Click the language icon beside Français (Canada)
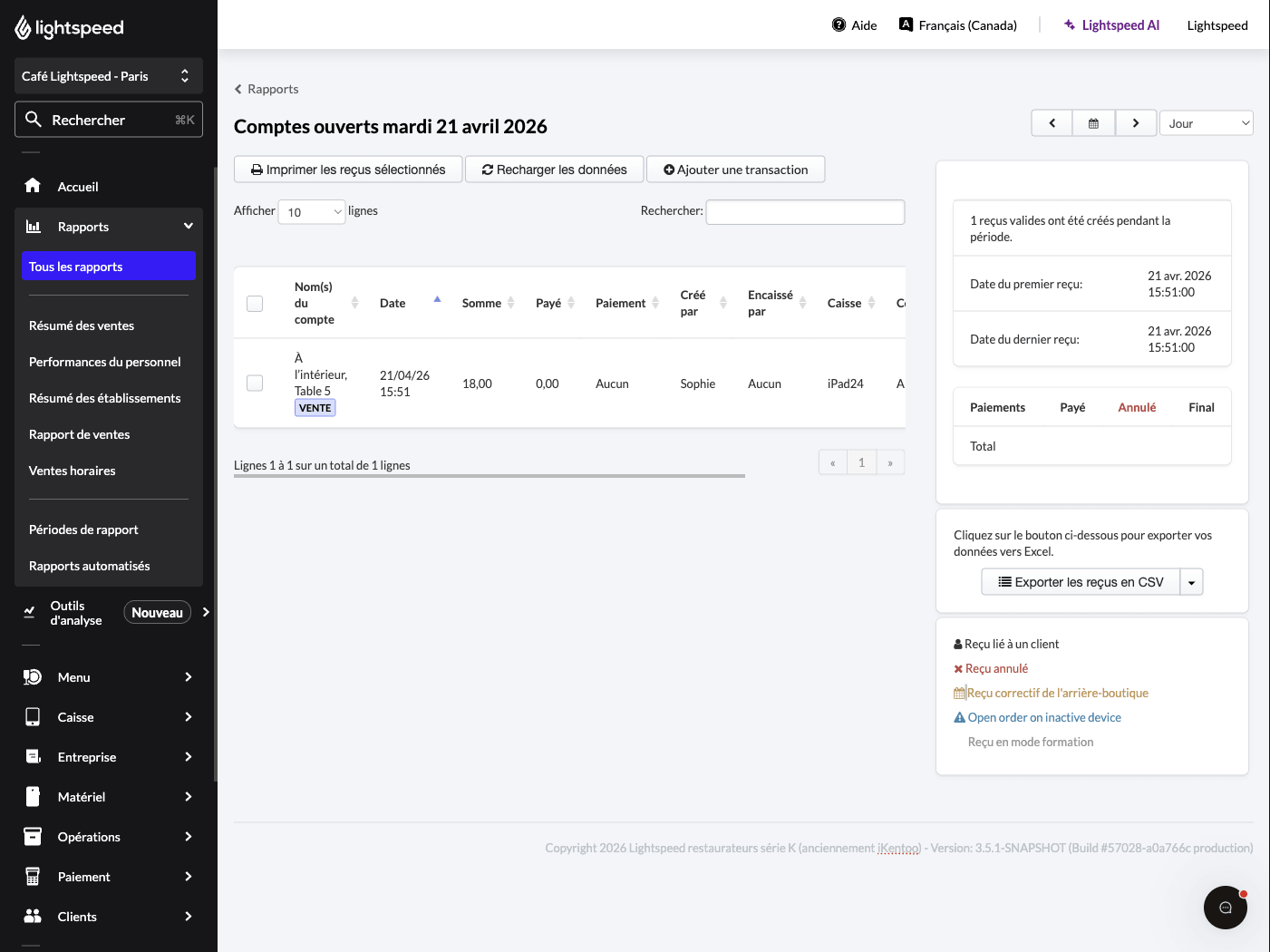This screenshot has width=1270, height=952. click(906, 24)
